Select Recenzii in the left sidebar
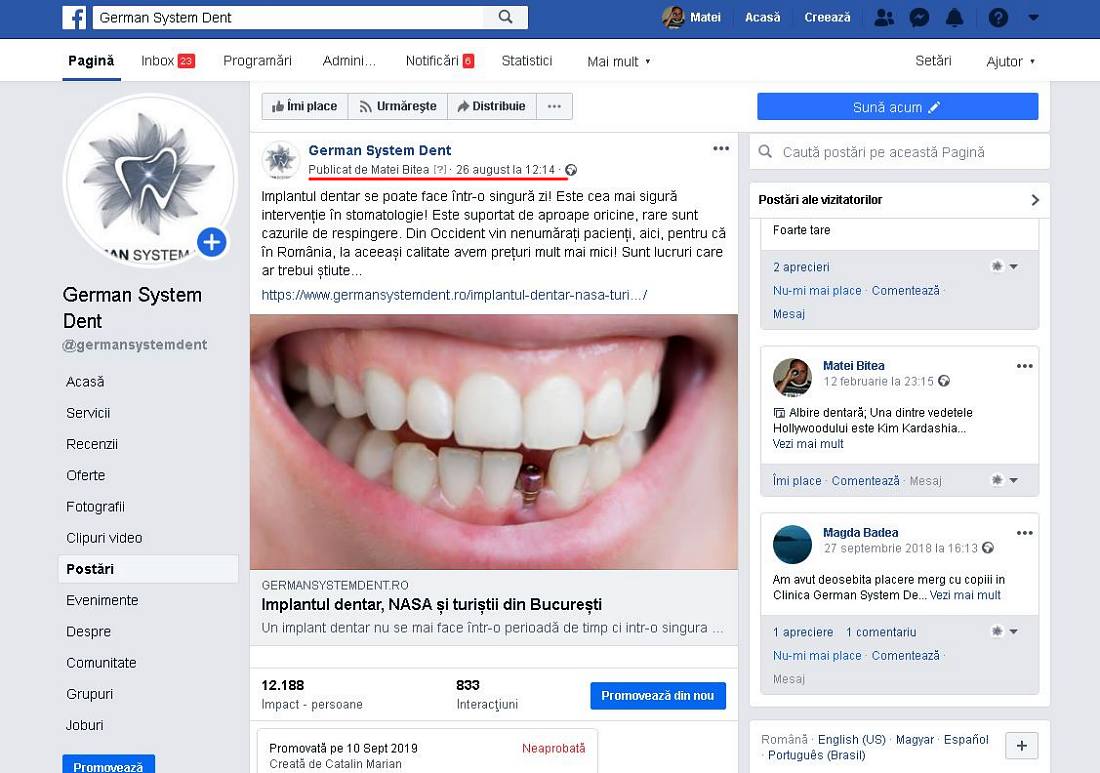 92,444
